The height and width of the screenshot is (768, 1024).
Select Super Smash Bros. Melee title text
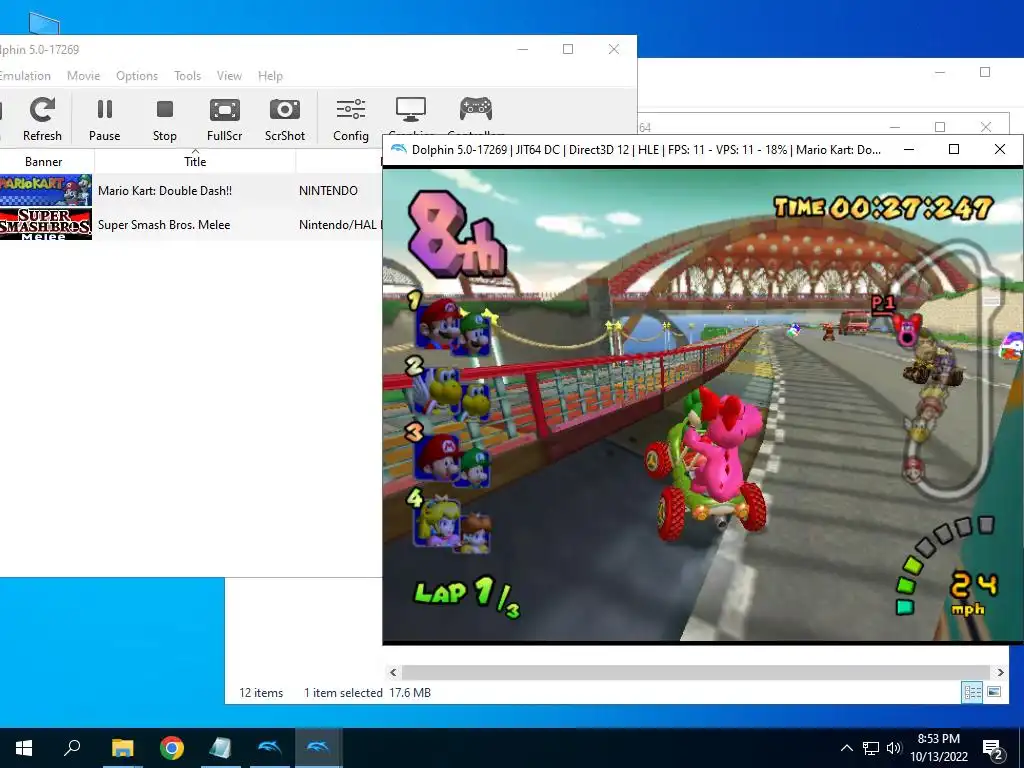click(164, 225)
